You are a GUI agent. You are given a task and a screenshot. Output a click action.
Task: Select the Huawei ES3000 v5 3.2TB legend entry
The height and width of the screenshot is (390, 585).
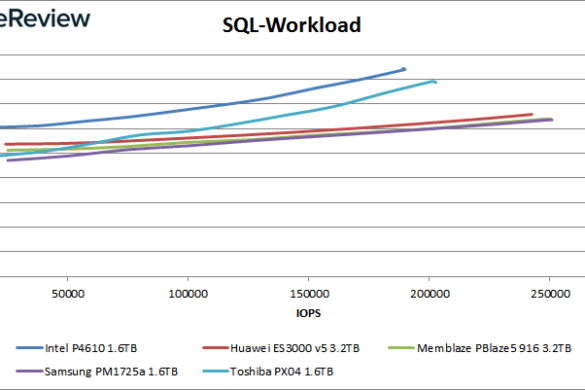pyautogui.click(x=281, y=348)
